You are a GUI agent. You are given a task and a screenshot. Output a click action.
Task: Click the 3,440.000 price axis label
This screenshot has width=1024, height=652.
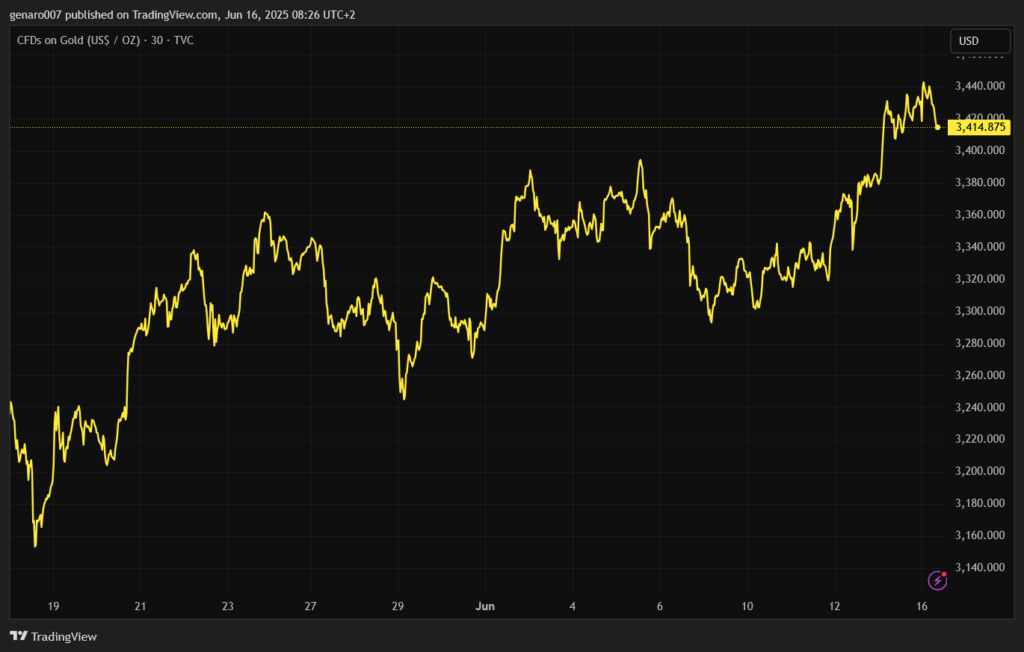pyautogui.click(x=980, y=87)
